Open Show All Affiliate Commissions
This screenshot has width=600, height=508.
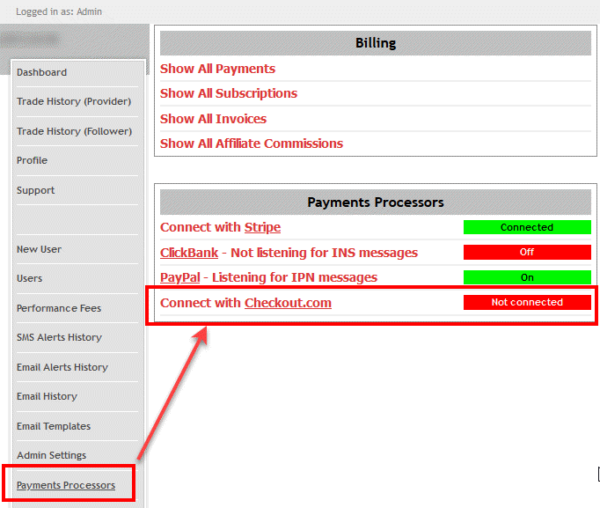[x=251, y=143]
